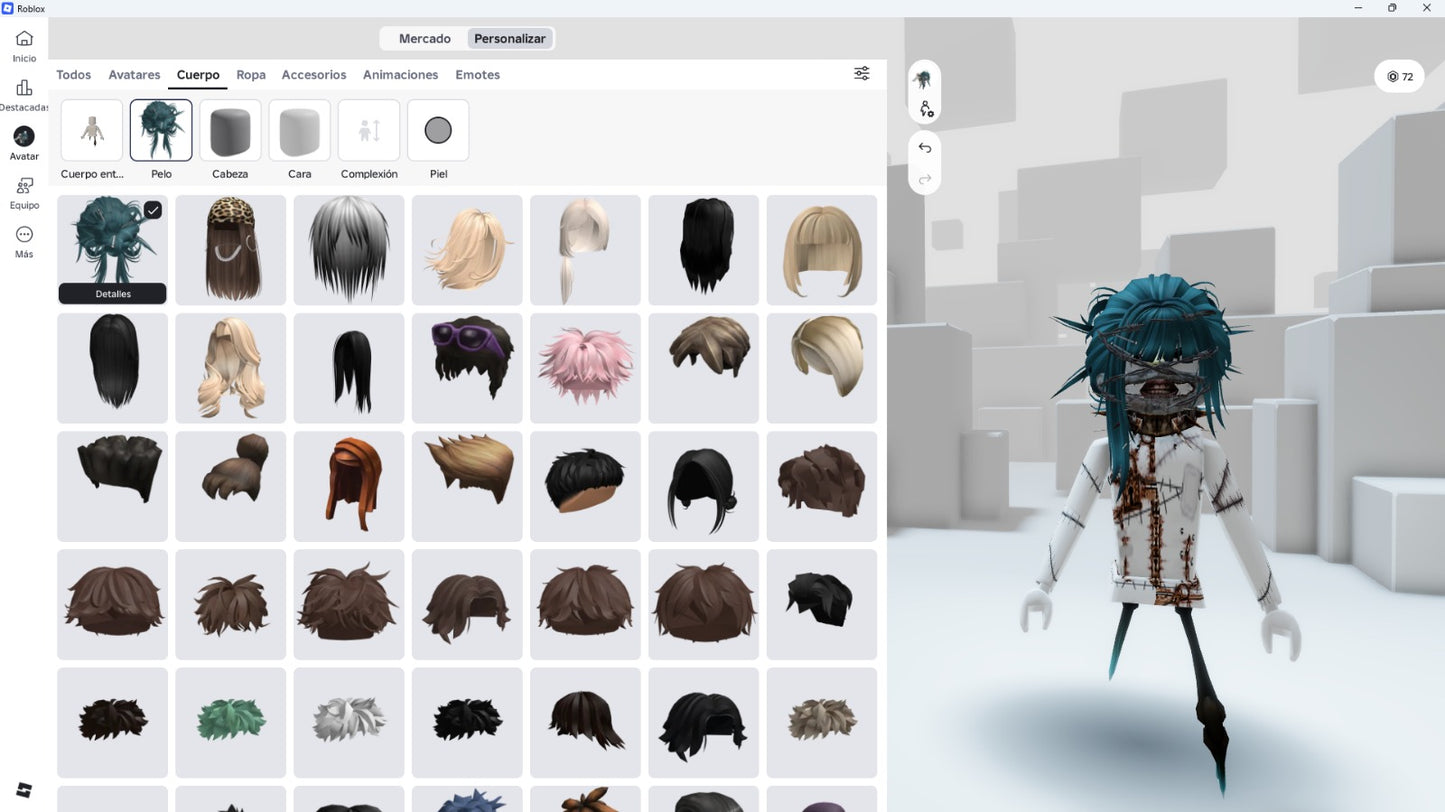This screenshot has height=812, width=1445.
Task: Redo the avatar change
Action: click(925, 179)
